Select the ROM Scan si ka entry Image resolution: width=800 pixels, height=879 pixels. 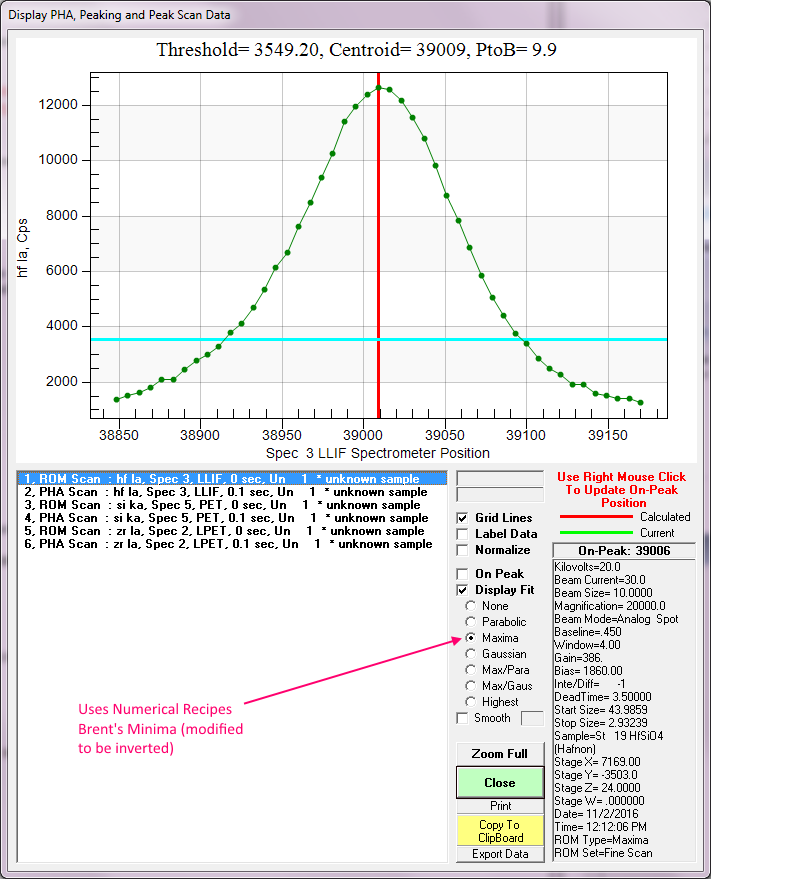pyautogui.click(x=225, y=505)
